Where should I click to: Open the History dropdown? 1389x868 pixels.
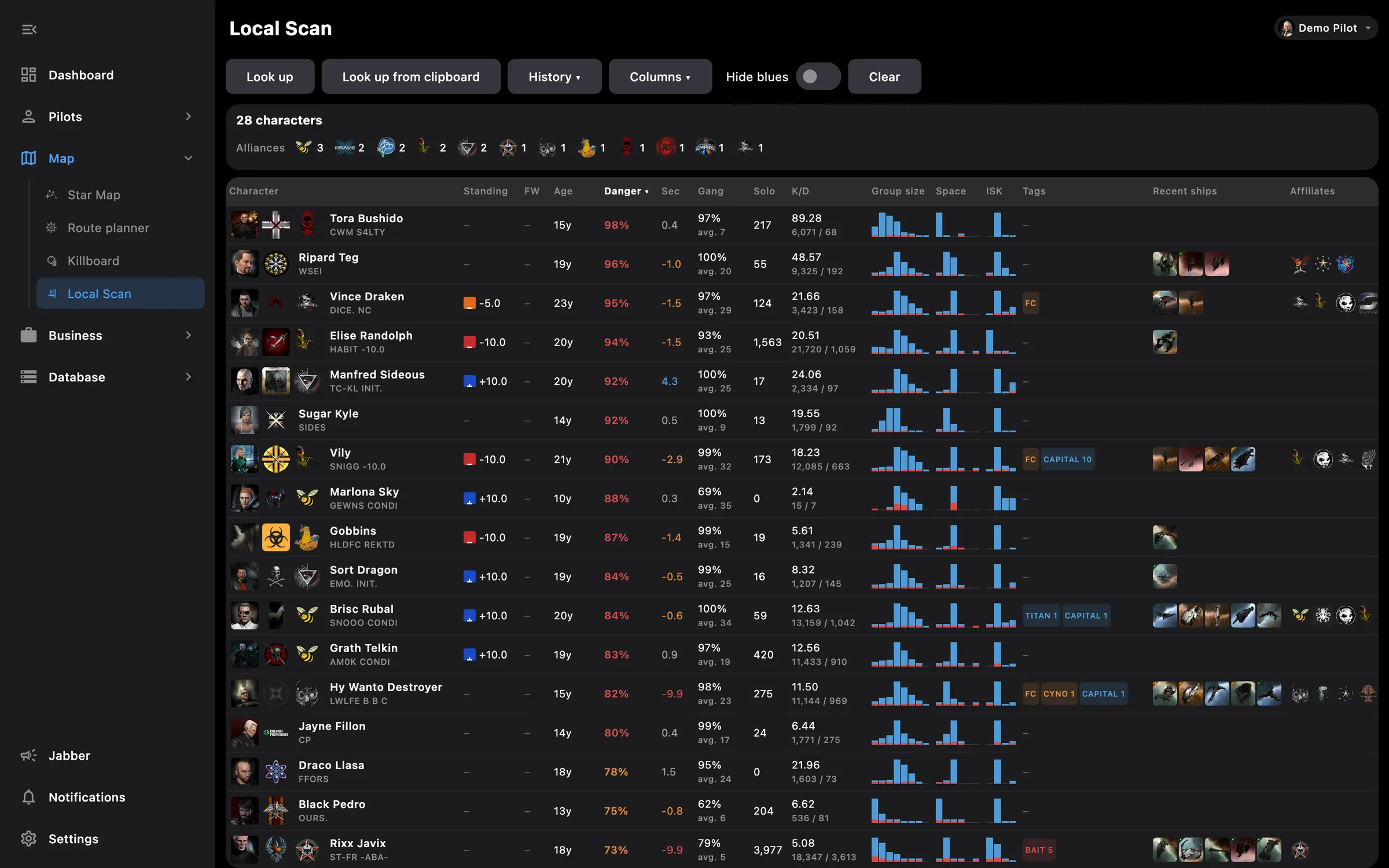pyautogui.click(x=554, y=76)
